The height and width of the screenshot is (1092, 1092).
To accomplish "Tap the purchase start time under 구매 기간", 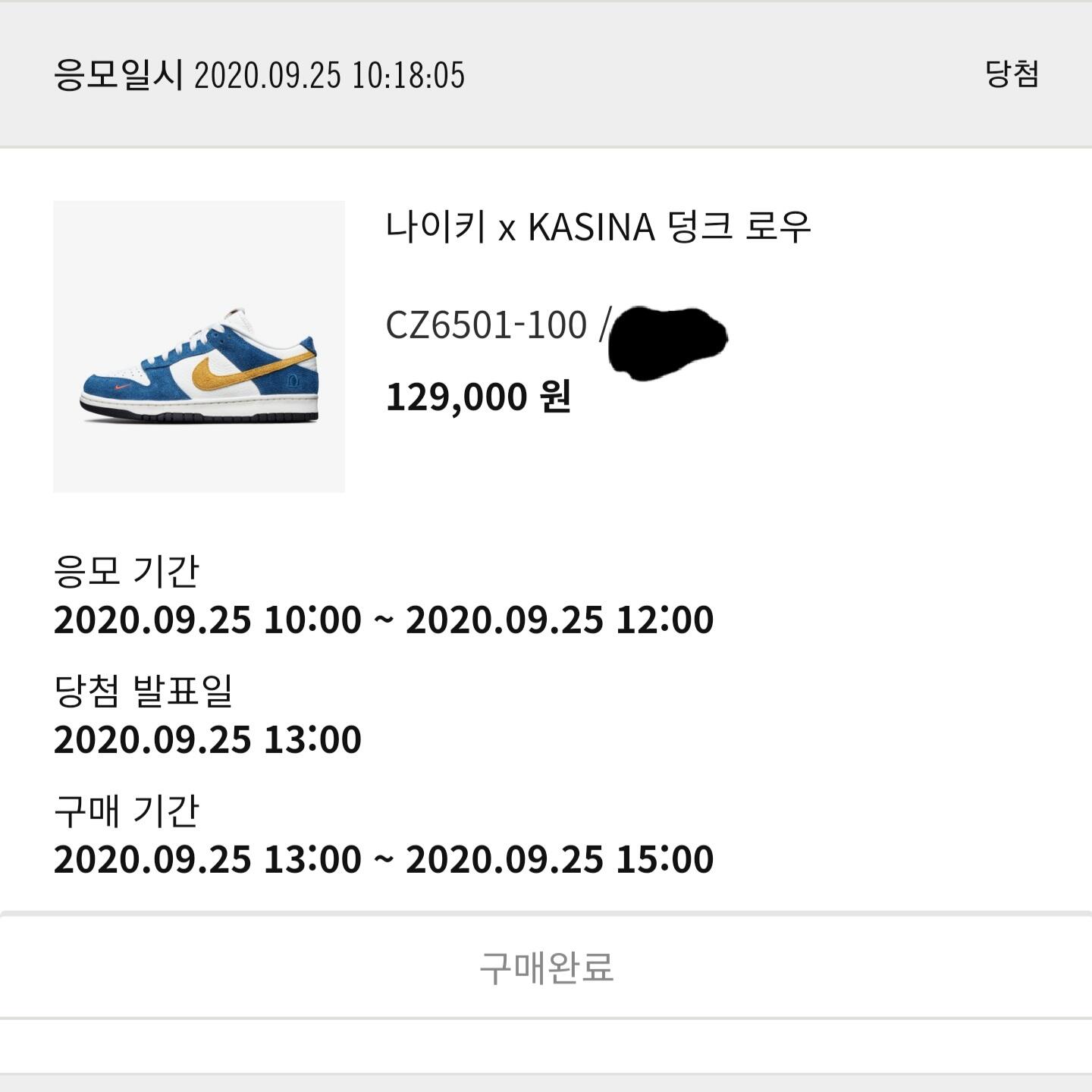I will pos(207,859).
